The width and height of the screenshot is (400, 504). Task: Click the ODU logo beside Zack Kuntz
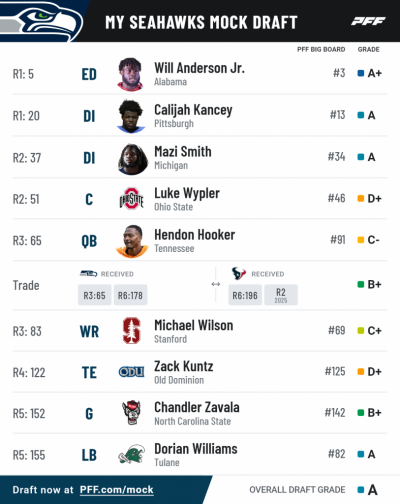point(131,372)
